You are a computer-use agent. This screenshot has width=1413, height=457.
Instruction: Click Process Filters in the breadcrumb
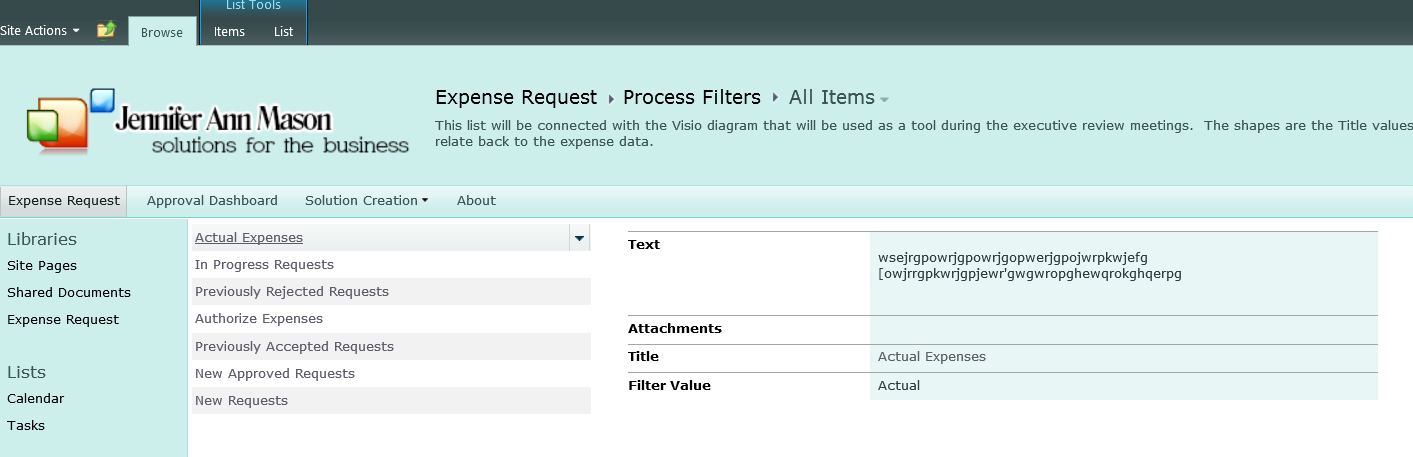pyautogui.click(x=691, y=98)
